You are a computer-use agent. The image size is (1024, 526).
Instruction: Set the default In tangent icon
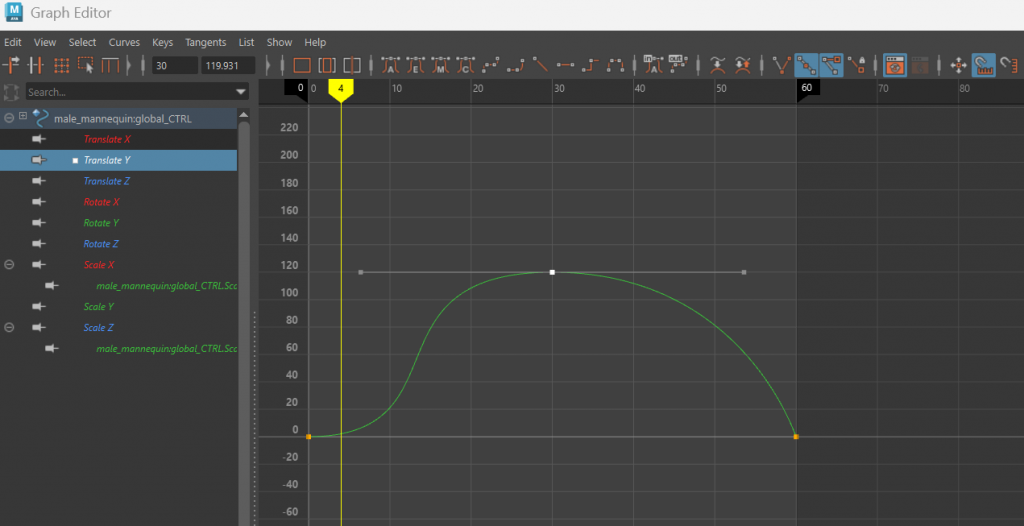coord(652,63)
